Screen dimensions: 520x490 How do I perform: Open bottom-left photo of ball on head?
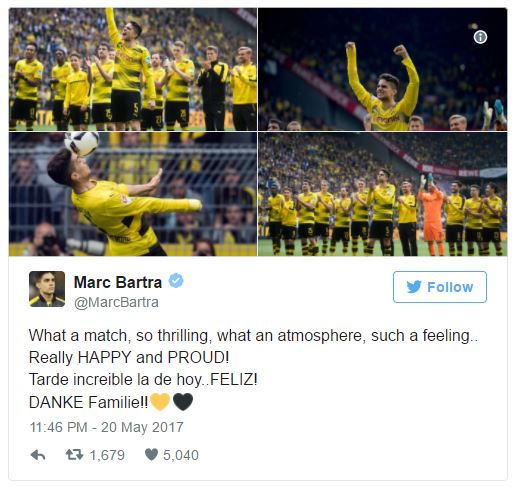[x=133, y=194]
